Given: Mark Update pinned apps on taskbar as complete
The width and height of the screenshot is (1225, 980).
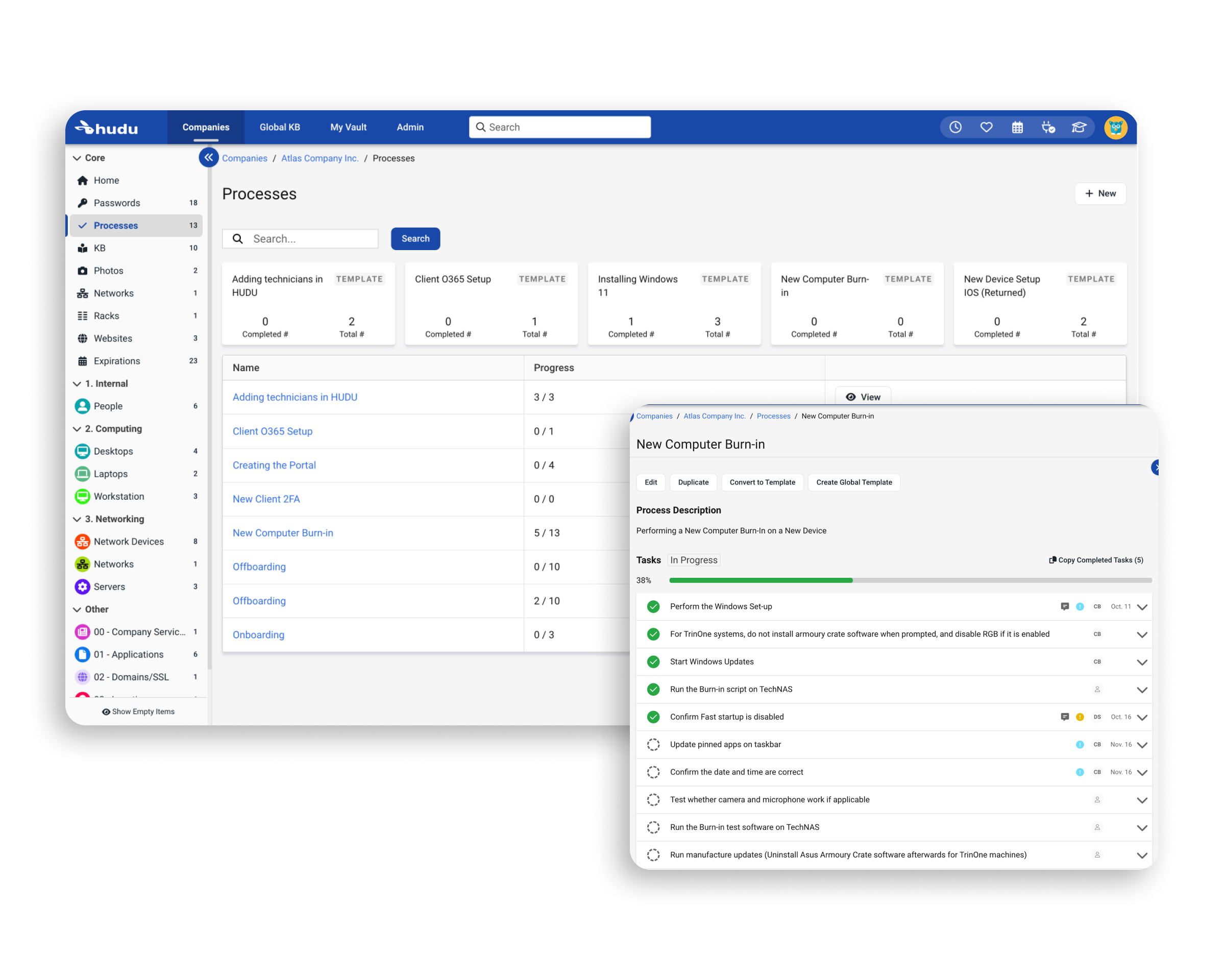Looking at the screenshot, I should point(653,744).
